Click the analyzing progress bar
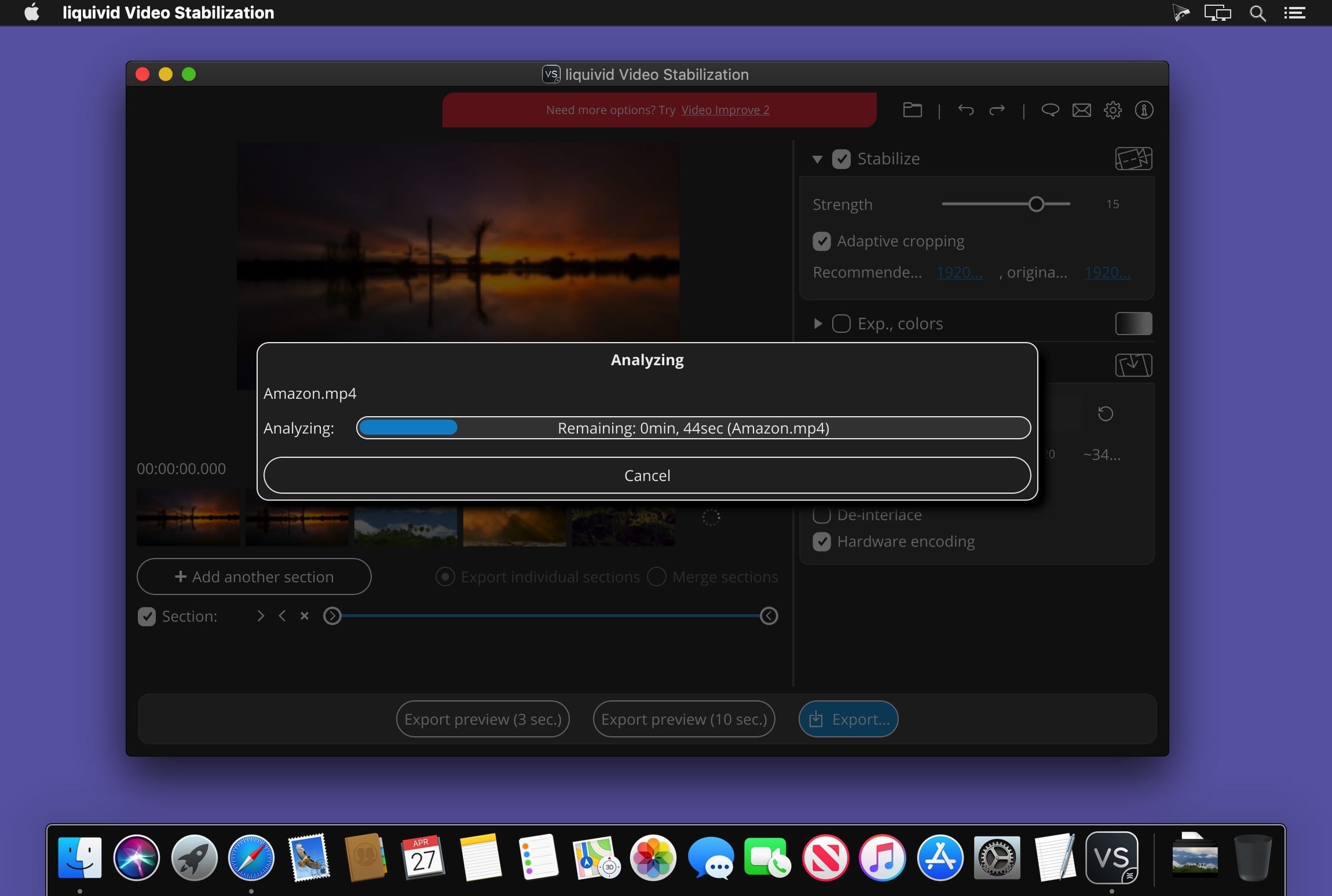 tap(693, 428)
